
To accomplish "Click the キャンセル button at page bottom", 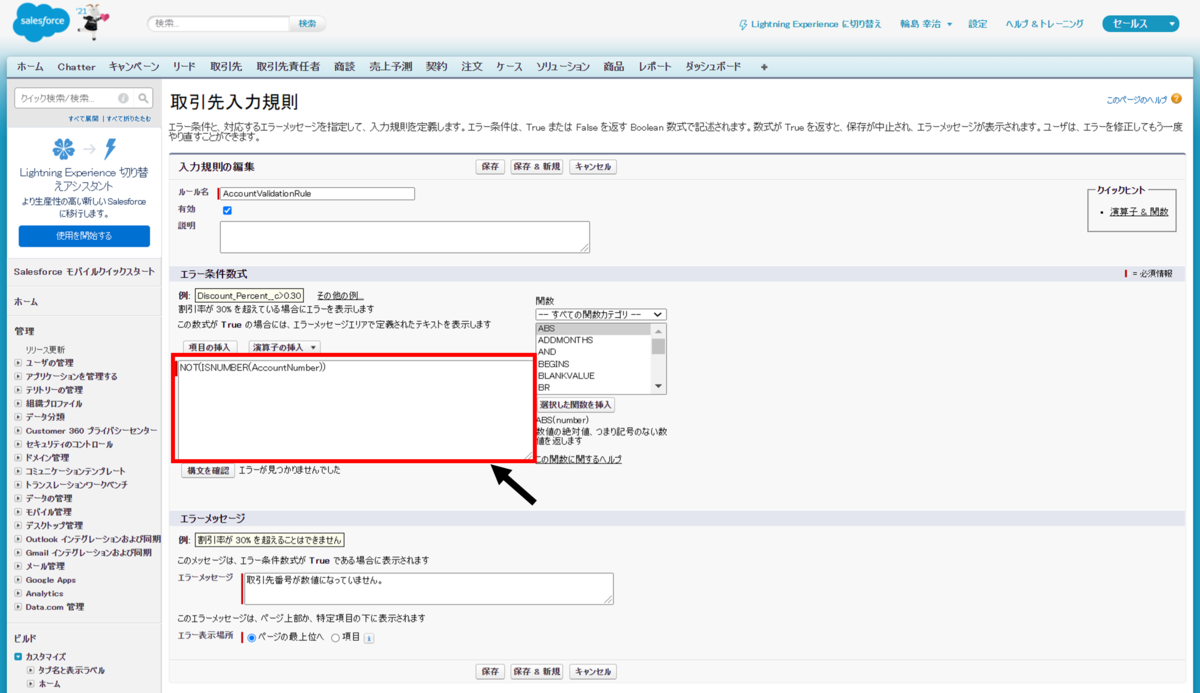I will (593, 672).
